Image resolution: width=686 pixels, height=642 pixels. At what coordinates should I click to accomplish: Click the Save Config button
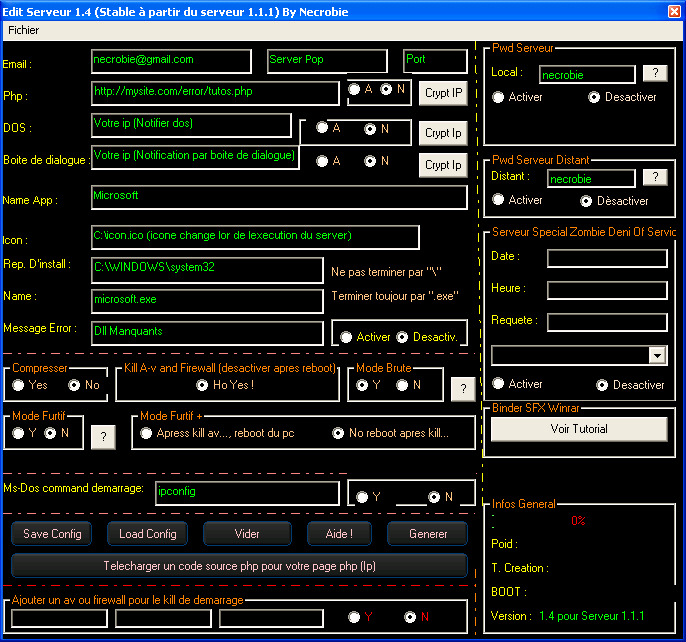pos(52,534)
